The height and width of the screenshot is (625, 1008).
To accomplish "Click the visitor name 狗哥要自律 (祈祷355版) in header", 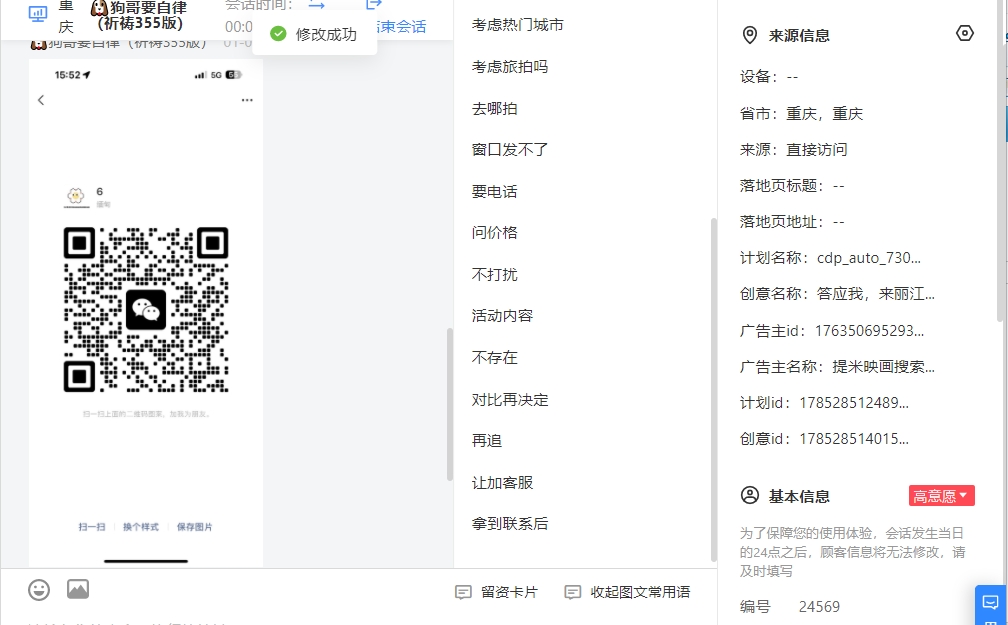I will 142,15.
